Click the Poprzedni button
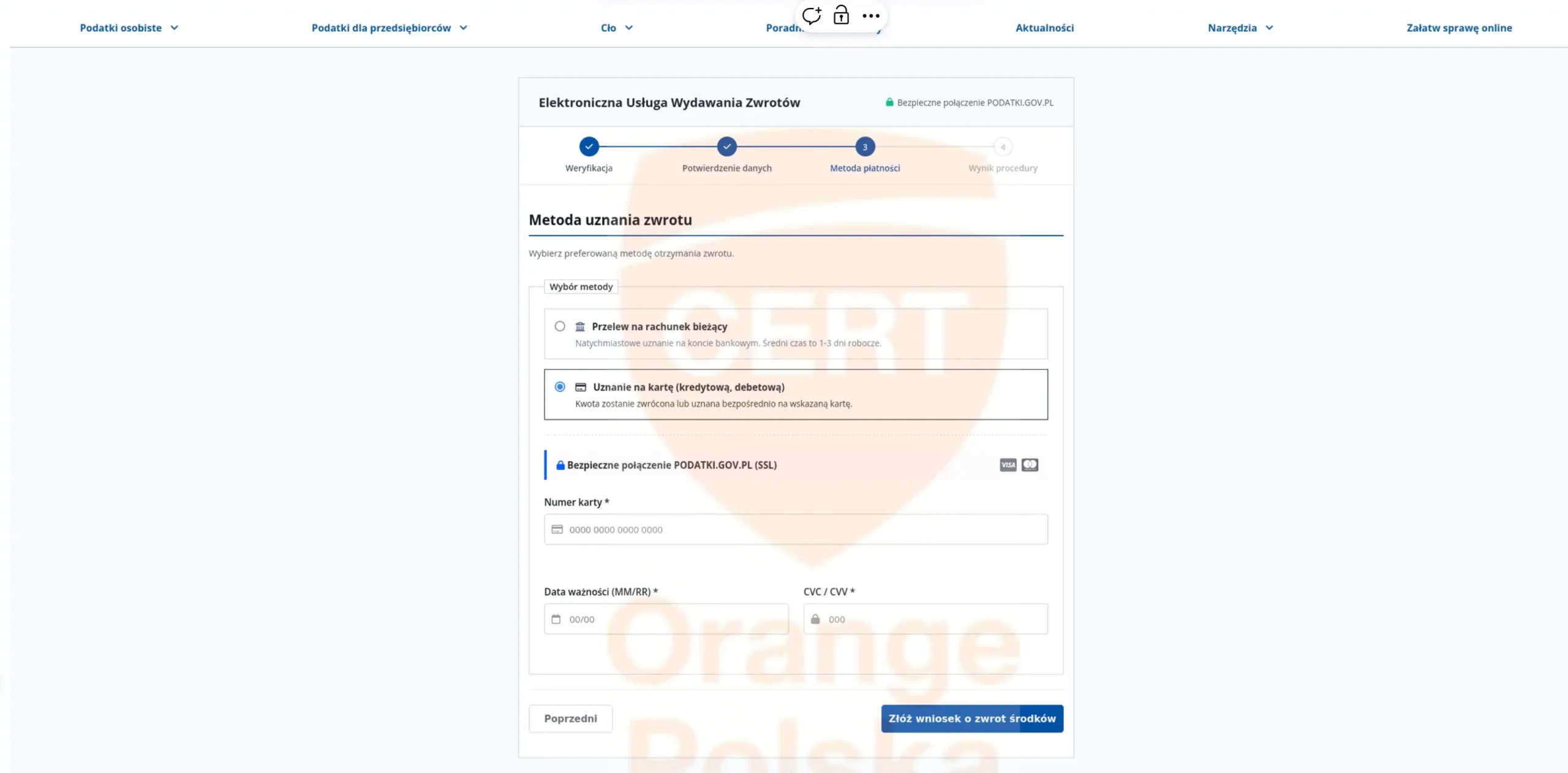The image size is (1568, 773). click(570, 718)
